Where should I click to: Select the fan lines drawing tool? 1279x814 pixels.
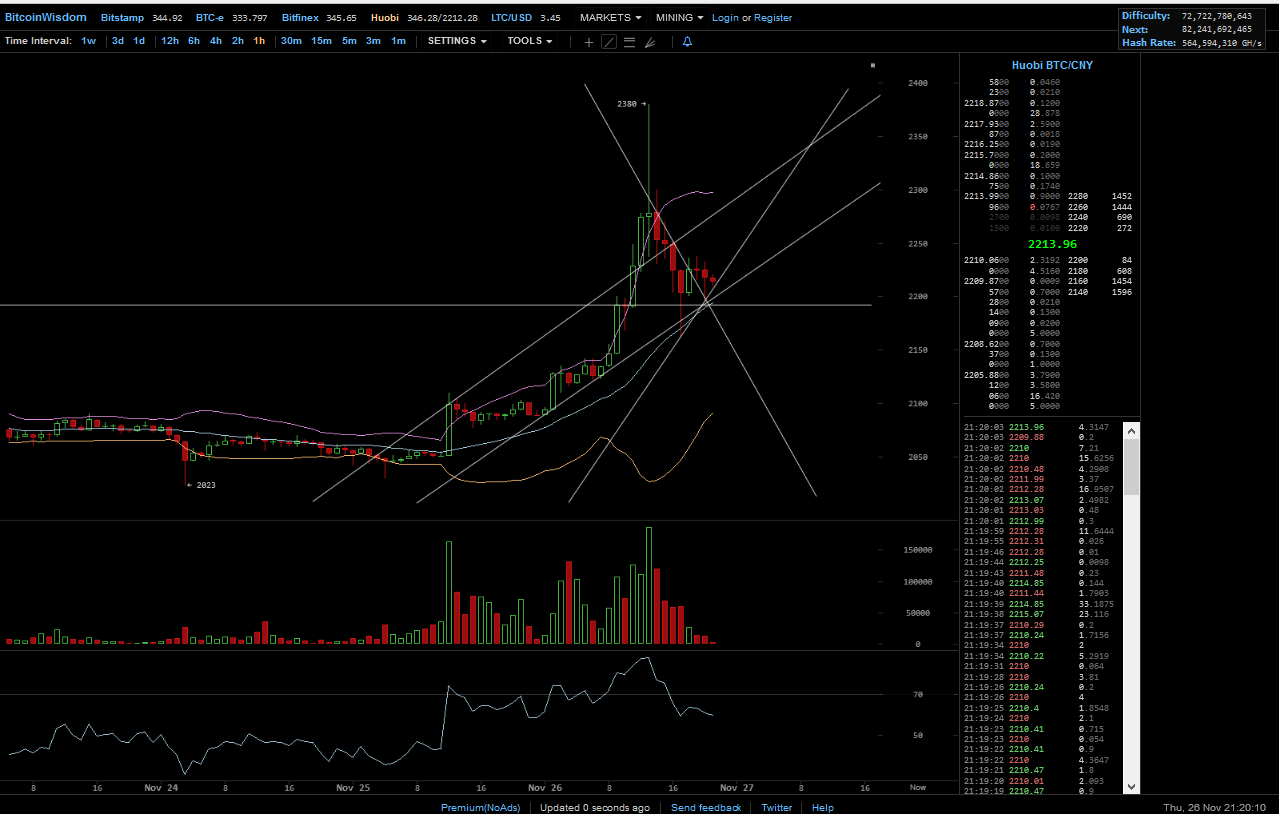click(649, 42)
